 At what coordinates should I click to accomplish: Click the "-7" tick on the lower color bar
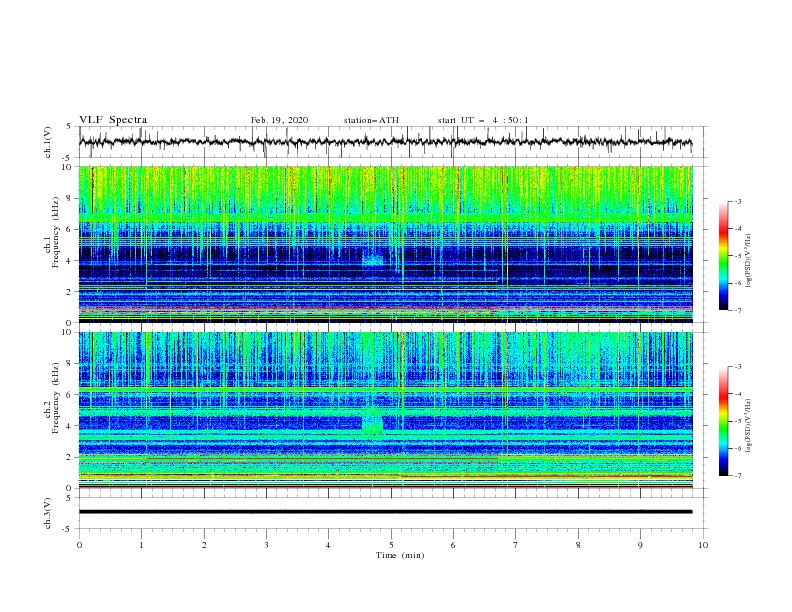(x=737, y=476)
